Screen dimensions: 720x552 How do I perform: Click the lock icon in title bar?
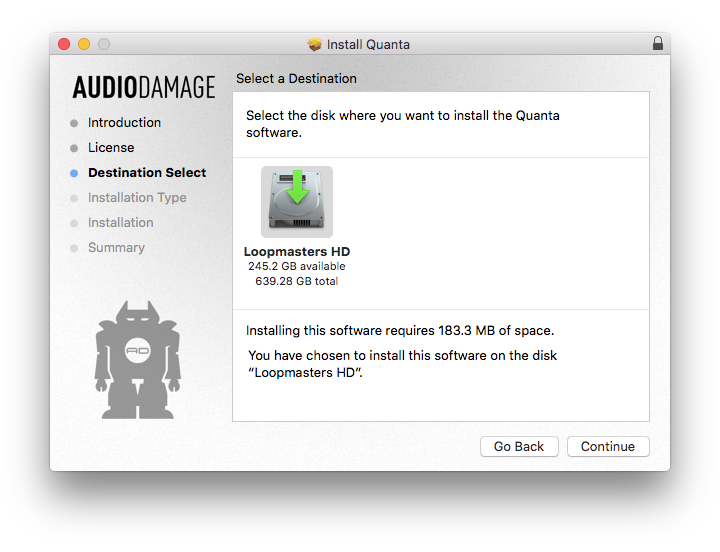point(657,44)
